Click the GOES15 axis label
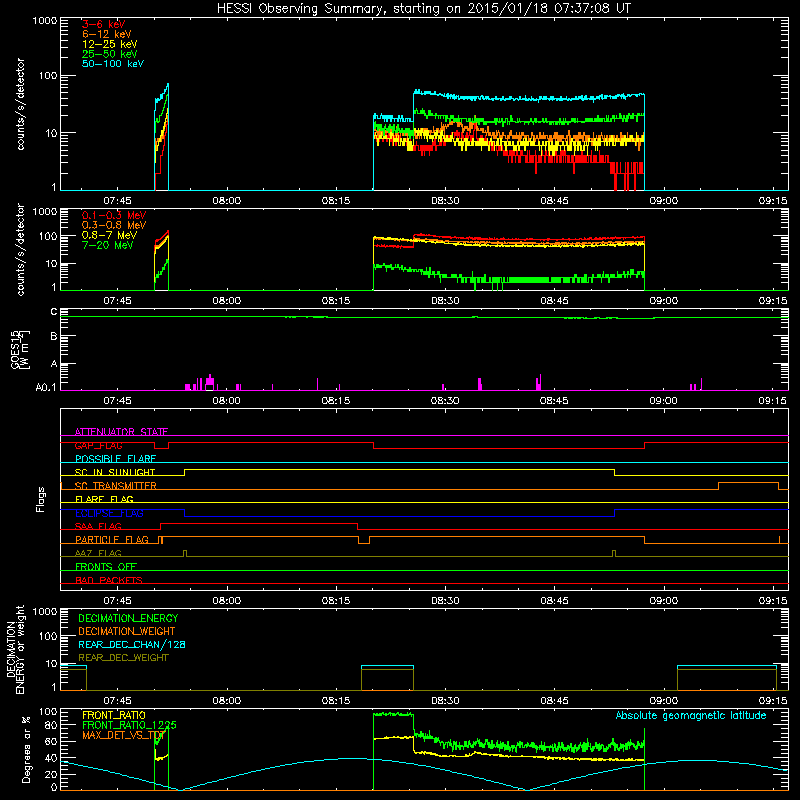Screen dimensions: 800x800 point(20,350)
